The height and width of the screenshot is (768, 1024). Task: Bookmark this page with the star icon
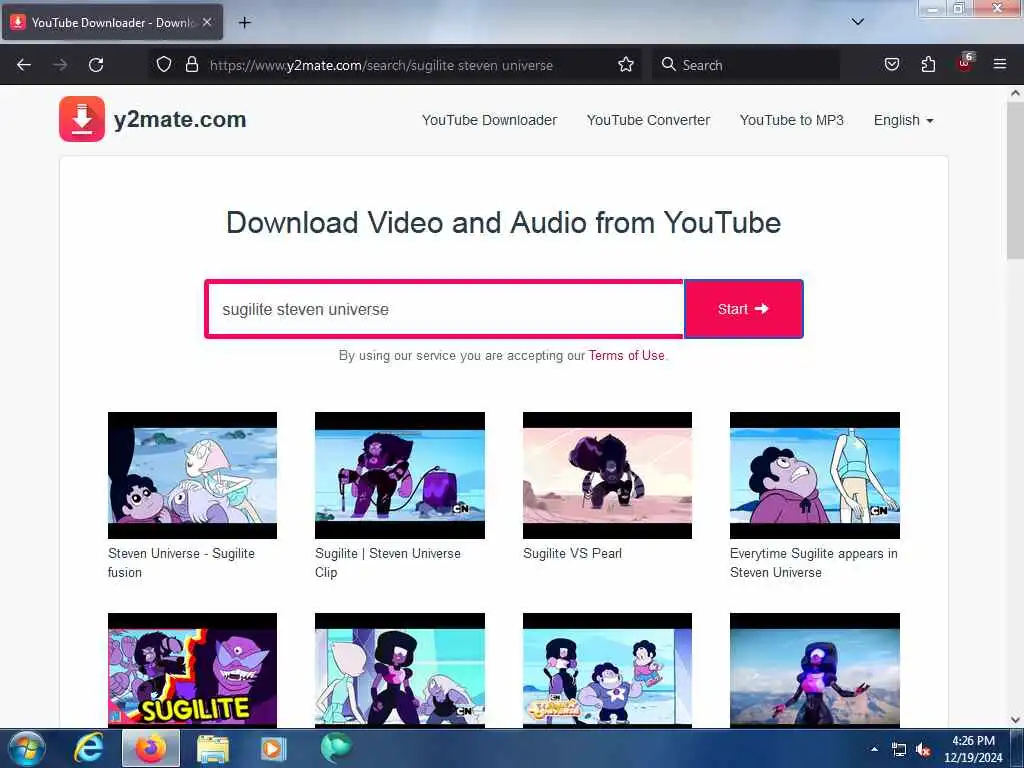[x=626, y=65]
